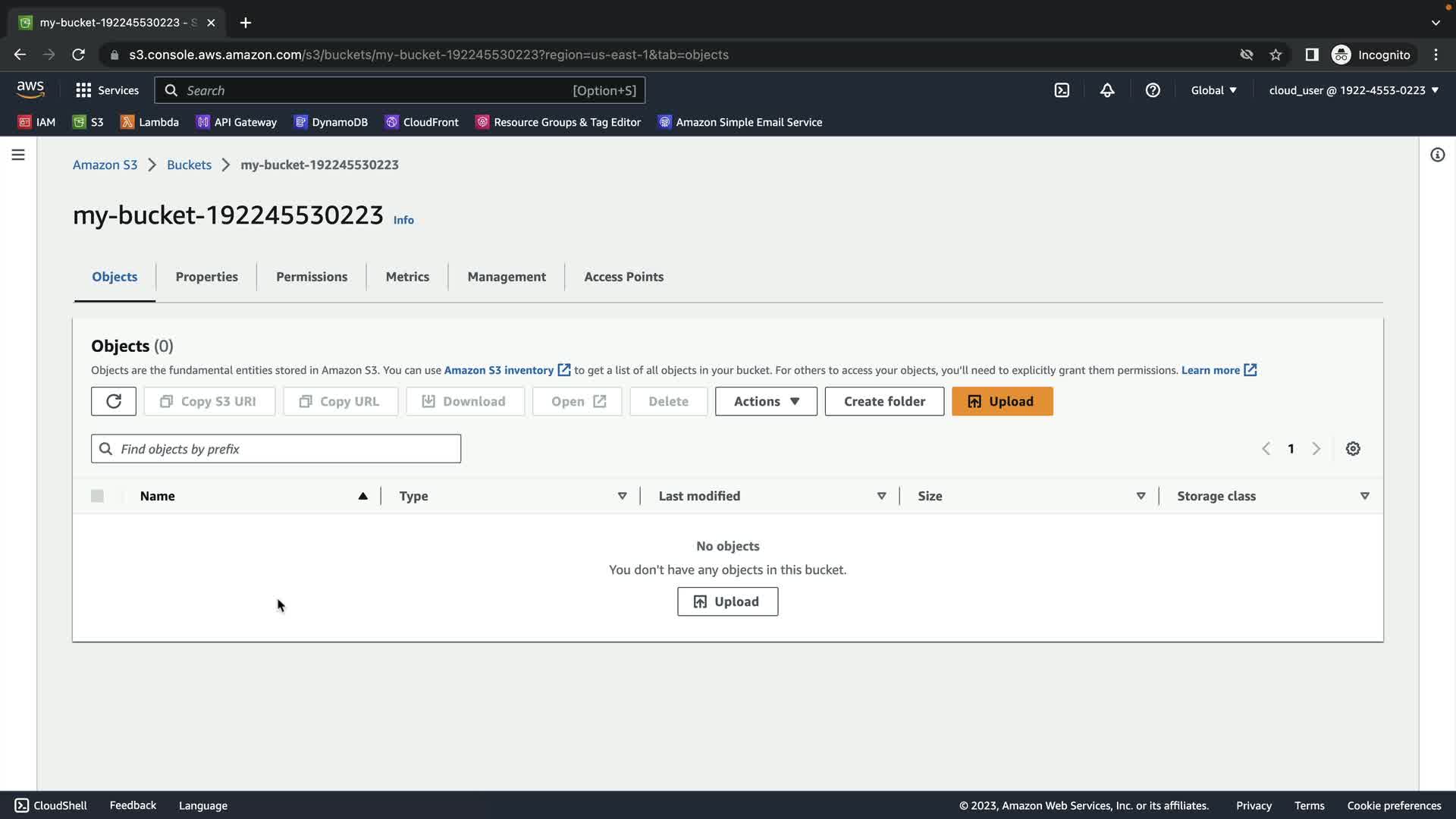The height and width of the screenshot is (819, 1456).
Task: Expand the cloud_user account menu
Action: click(1354, 90)
